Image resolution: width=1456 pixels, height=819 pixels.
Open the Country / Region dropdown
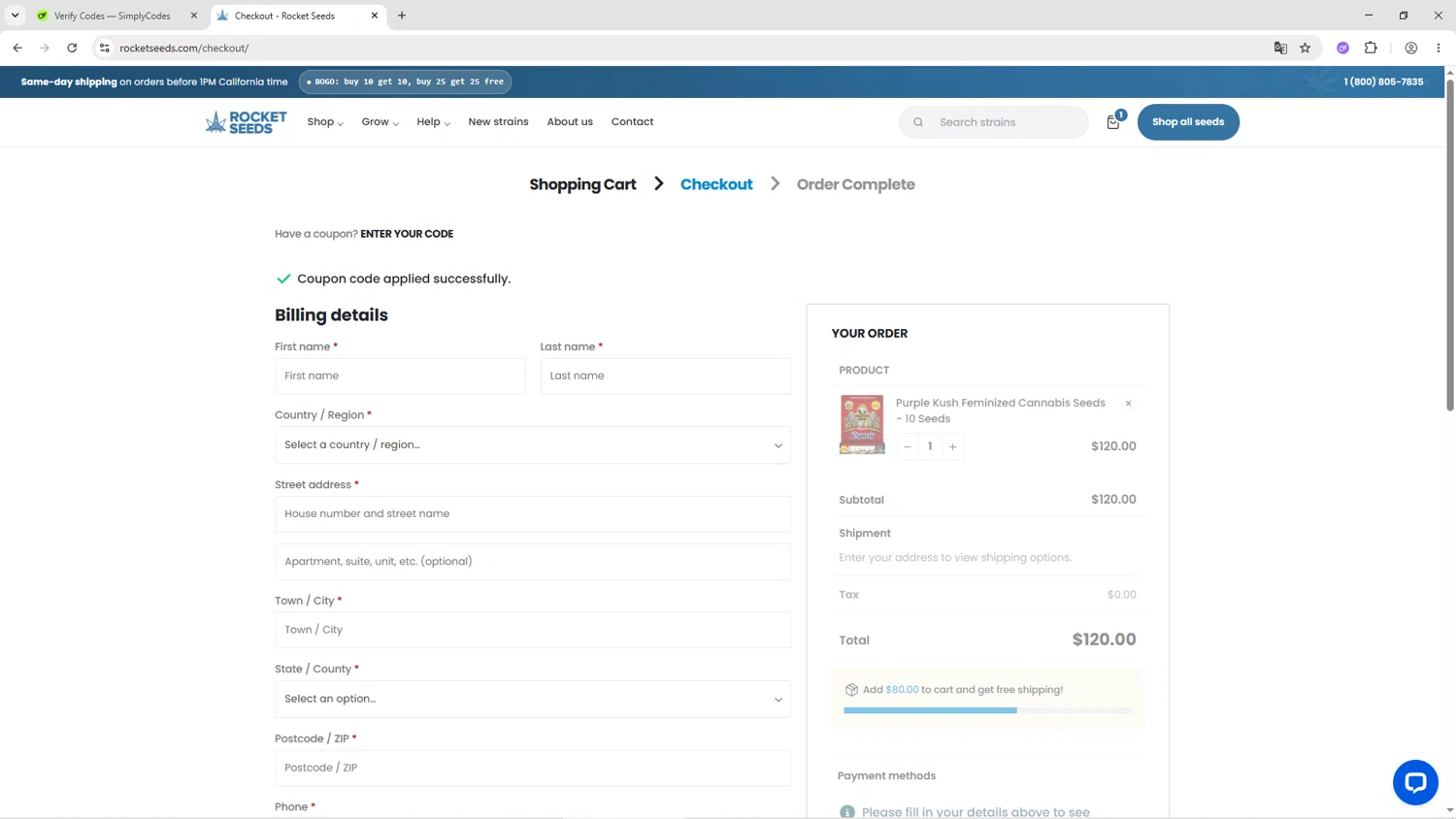[533, 445]
